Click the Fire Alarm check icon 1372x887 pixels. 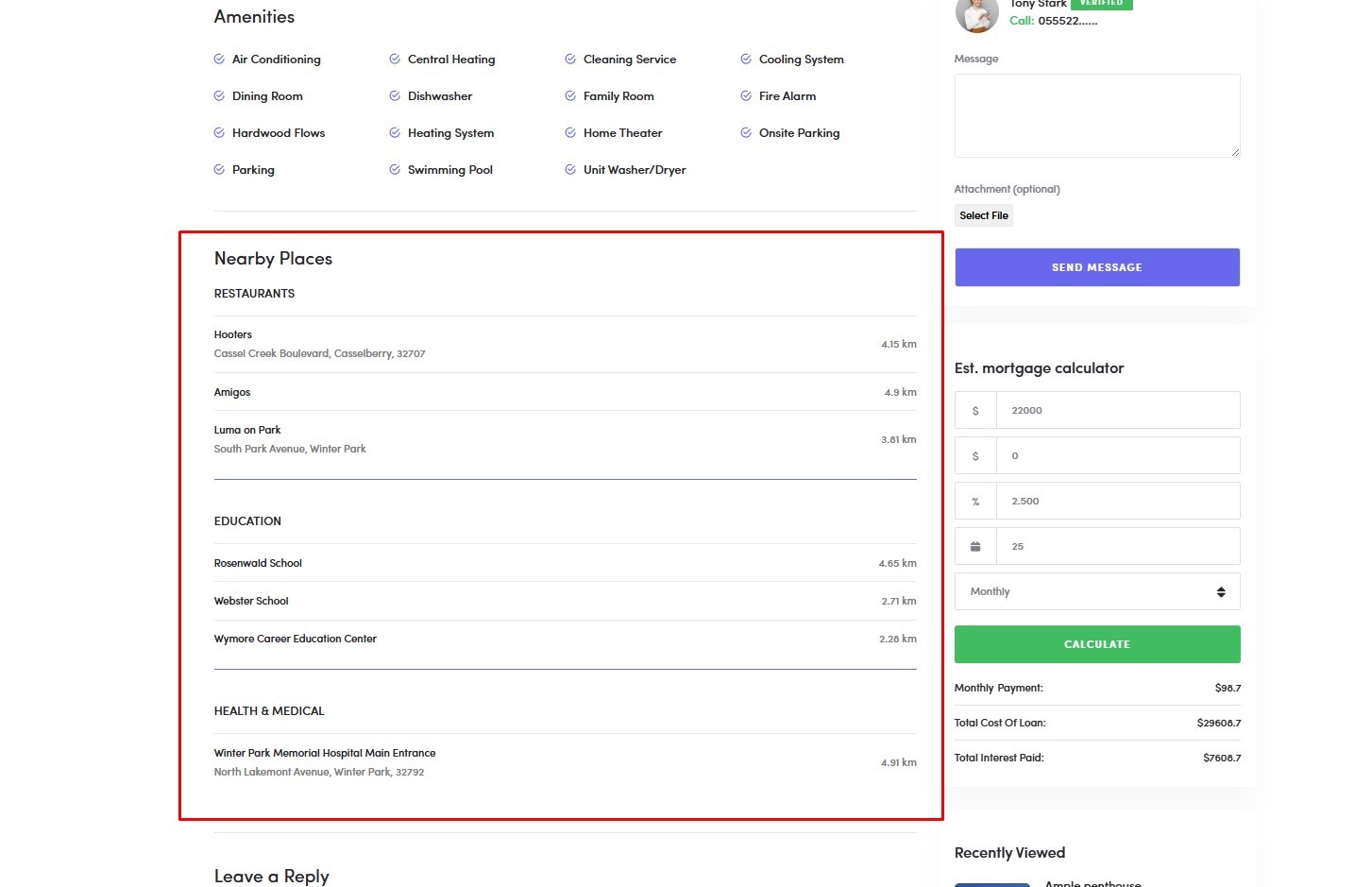(746, 95)
